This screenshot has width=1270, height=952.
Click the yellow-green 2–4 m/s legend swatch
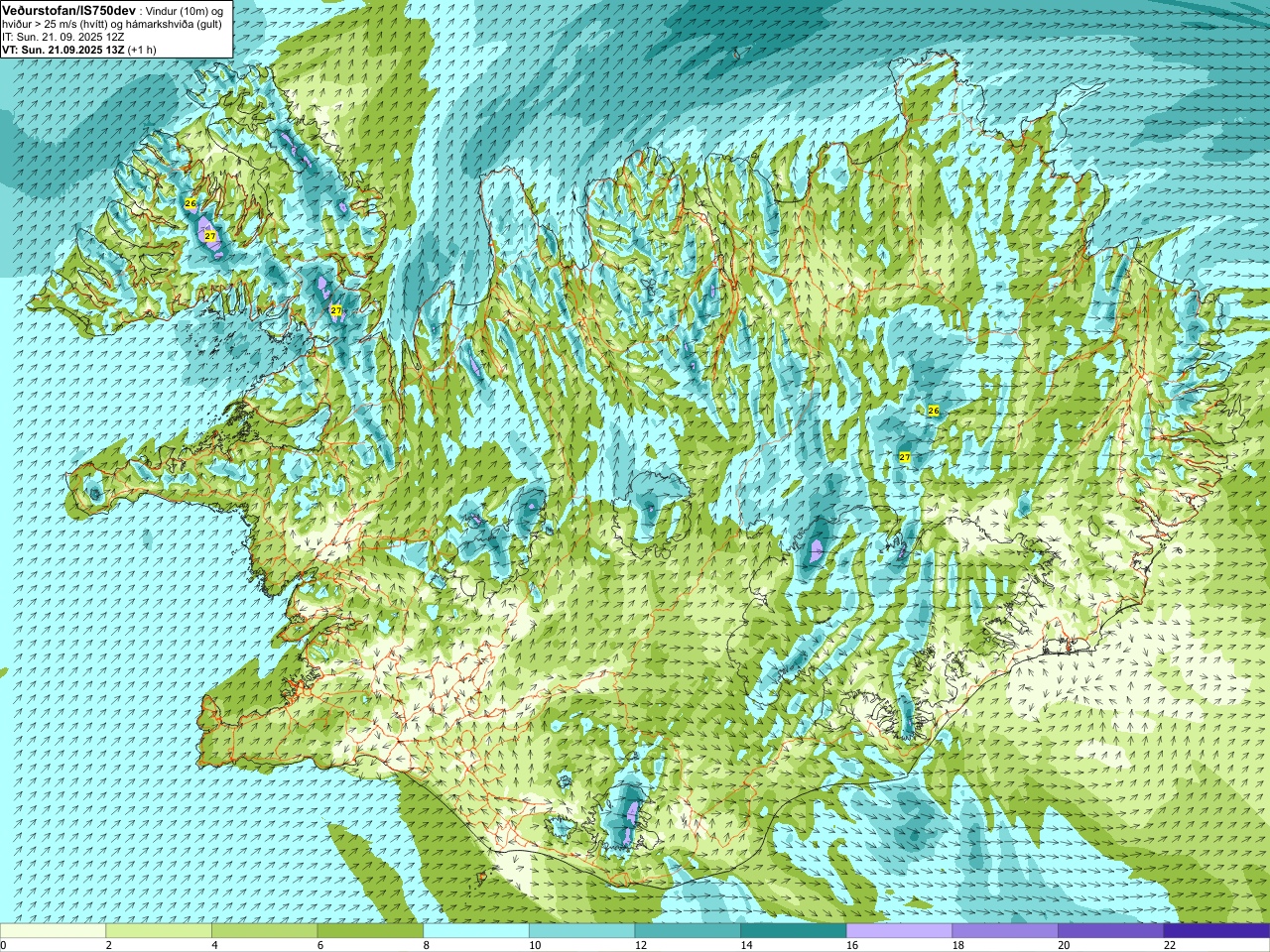(159, 931)
